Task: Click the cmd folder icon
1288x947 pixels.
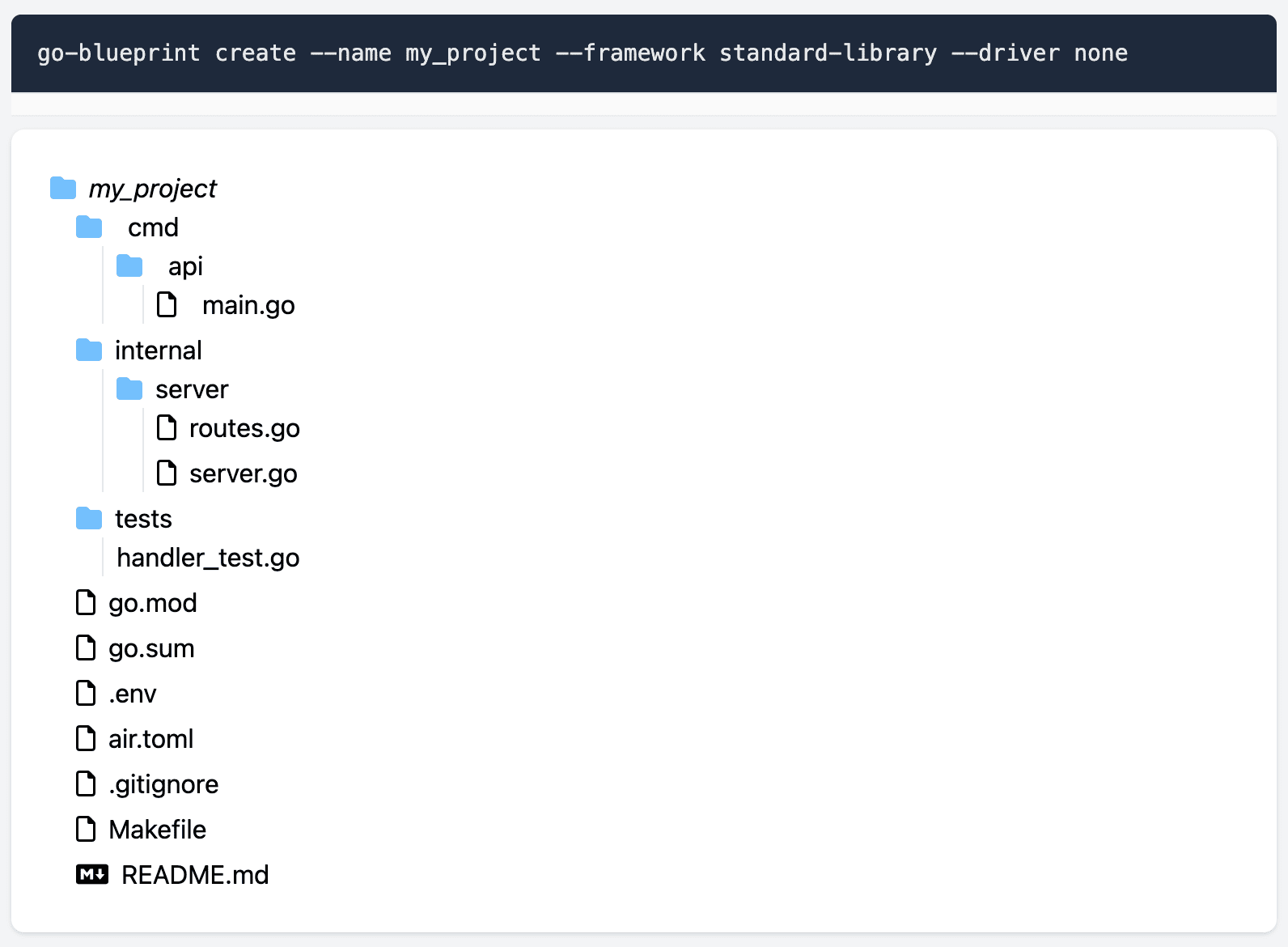Action: [x=89, y=227]
